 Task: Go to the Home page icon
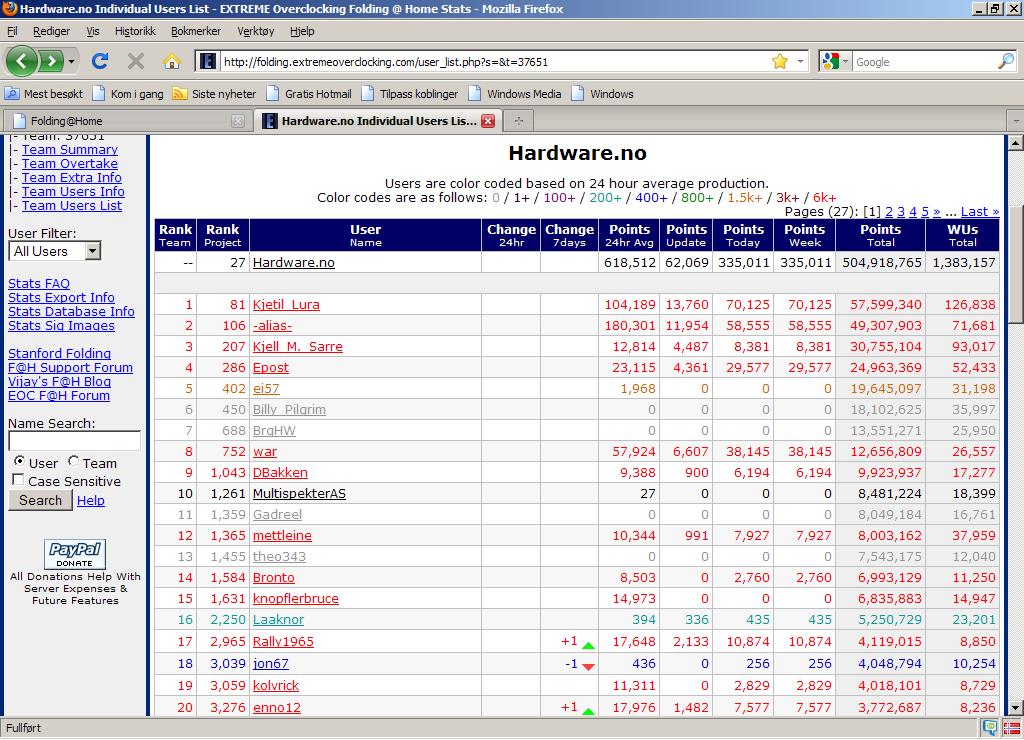(x=172, y=62)
